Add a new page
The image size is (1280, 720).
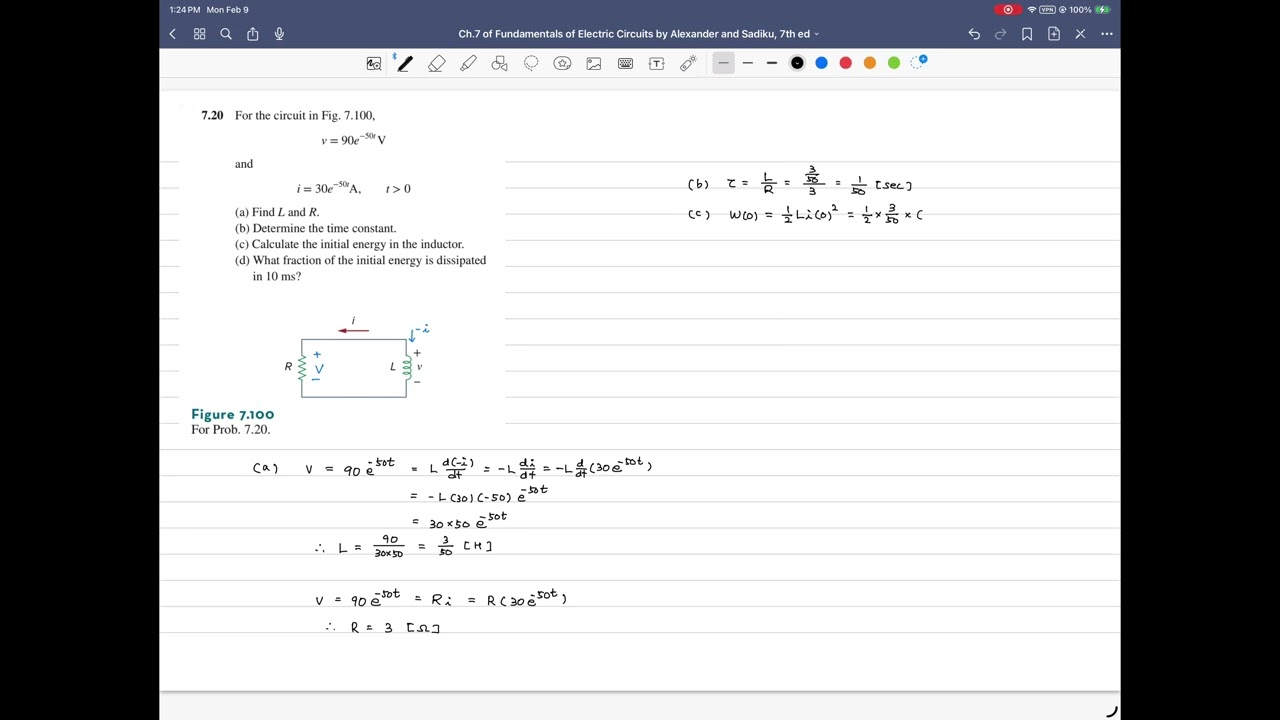pyautogui.click(x=1054, y=34)
